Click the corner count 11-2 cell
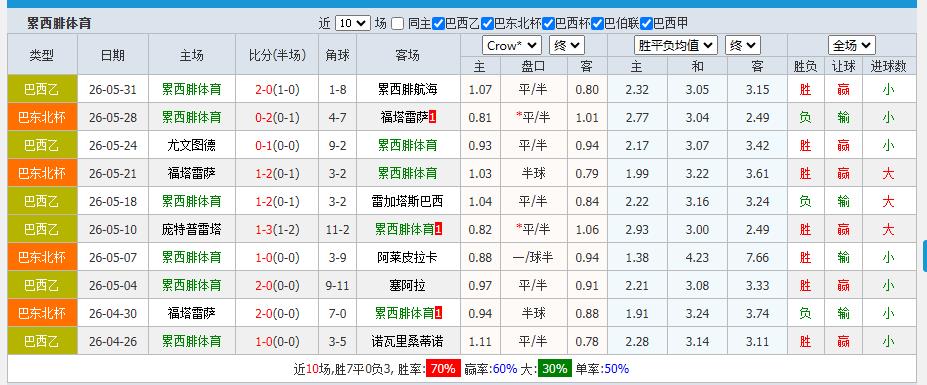Viewport: 927px width, 385px height. [338, 229]
